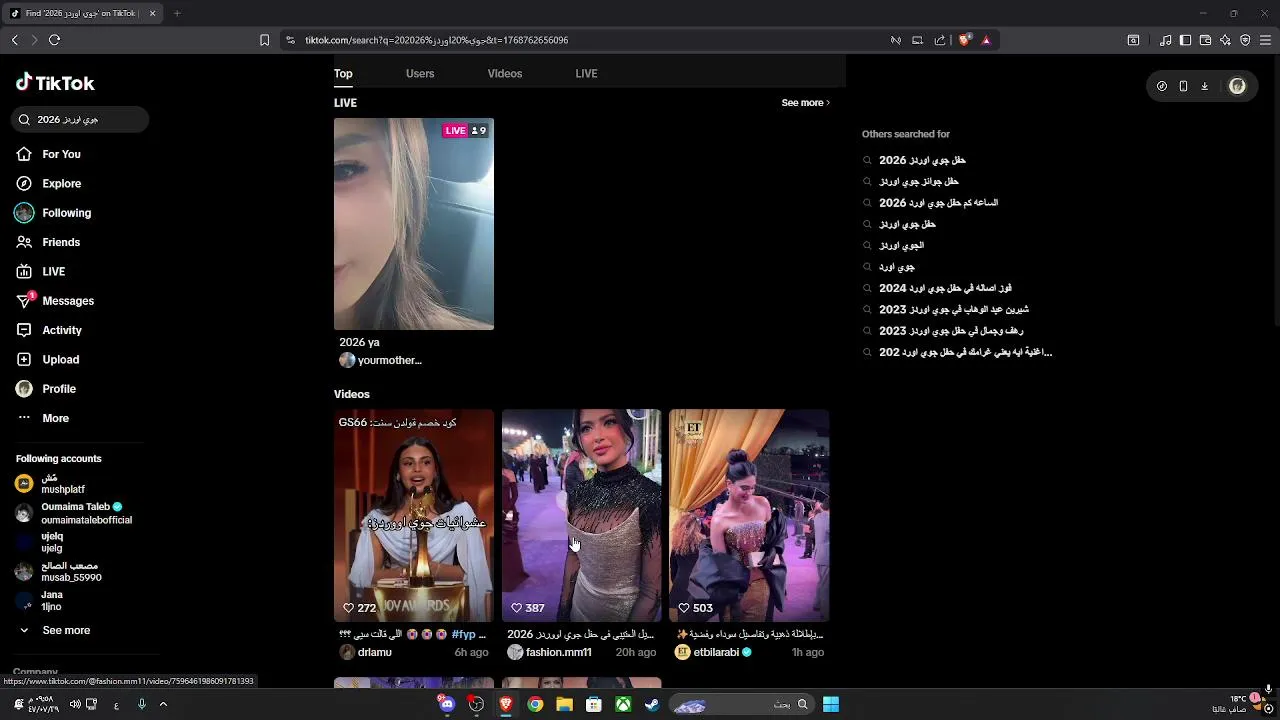Open musab_55990 followed account
The image size is (1280, 720).
(59, 571)
